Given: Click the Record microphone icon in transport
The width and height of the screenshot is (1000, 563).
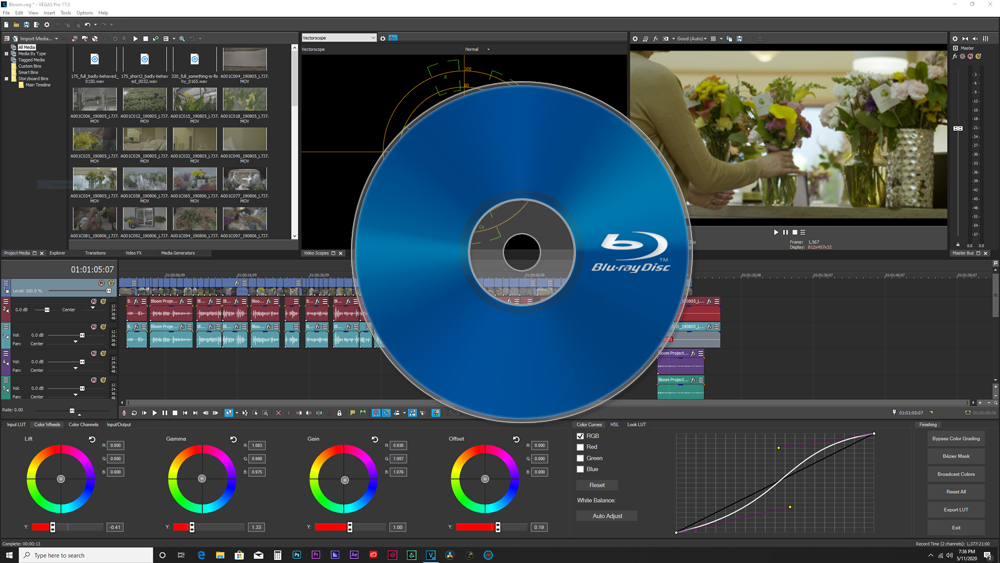Looking at the screenshot, I should coord(124,413).
